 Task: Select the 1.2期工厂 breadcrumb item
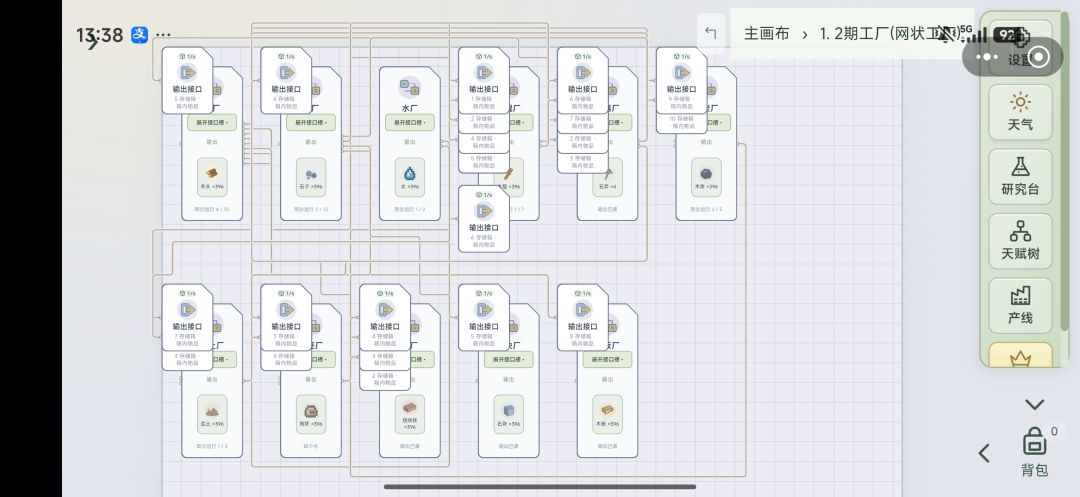[889, 33]
